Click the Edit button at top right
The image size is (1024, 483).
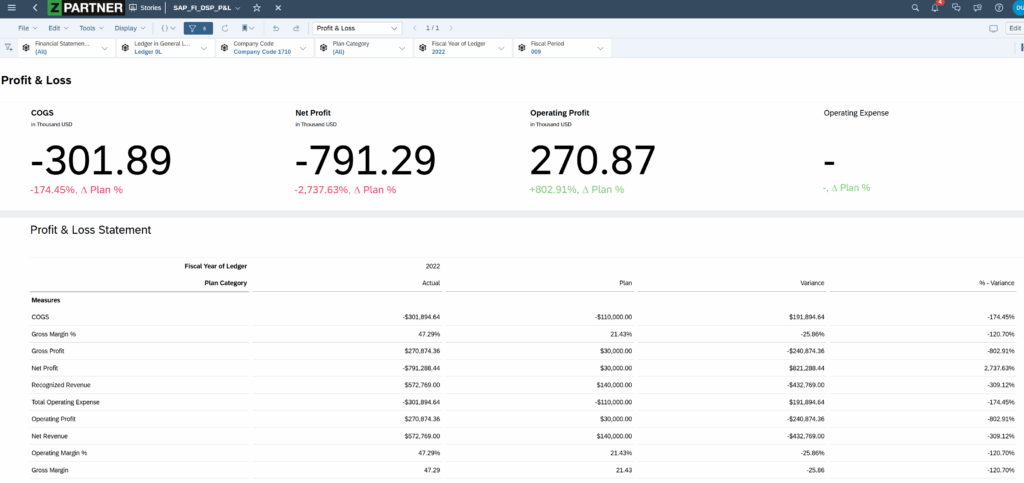pos(1014,28)
